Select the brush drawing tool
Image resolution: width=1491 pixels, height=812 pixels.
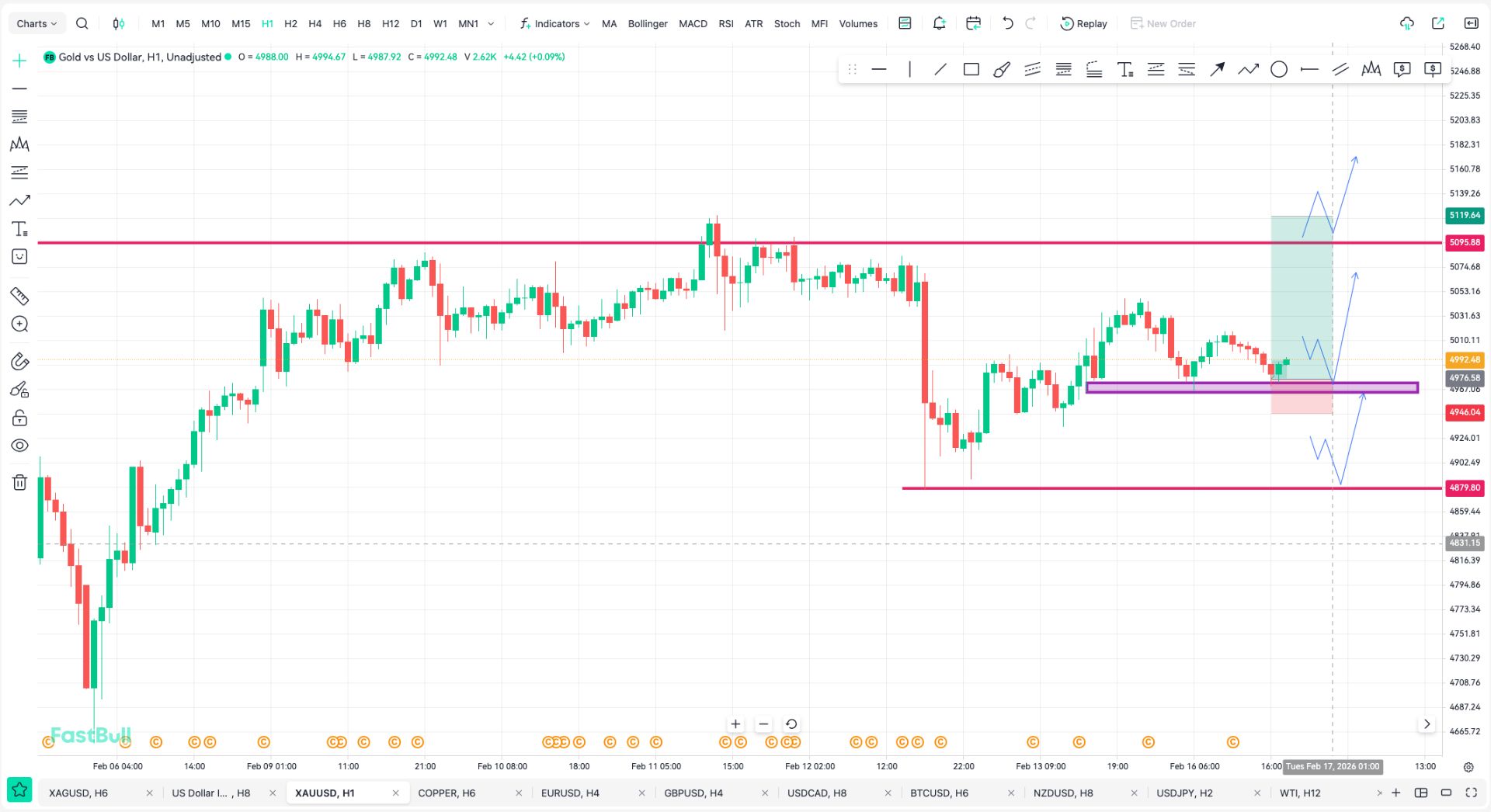pos(1002,70)
